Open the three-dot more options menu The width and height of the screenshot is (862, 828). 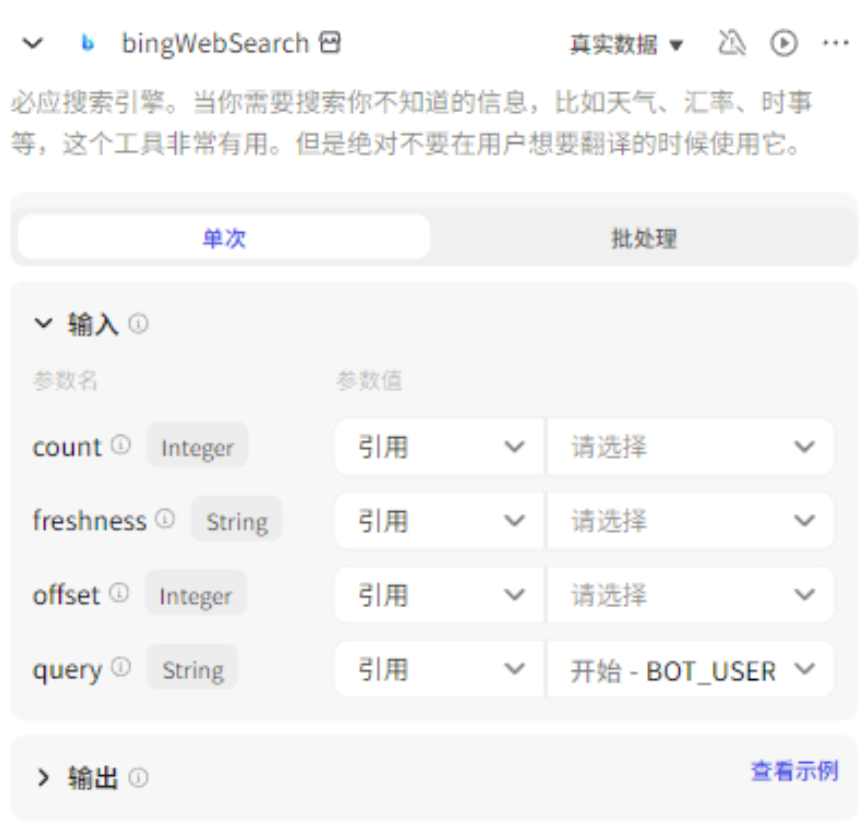835,43
